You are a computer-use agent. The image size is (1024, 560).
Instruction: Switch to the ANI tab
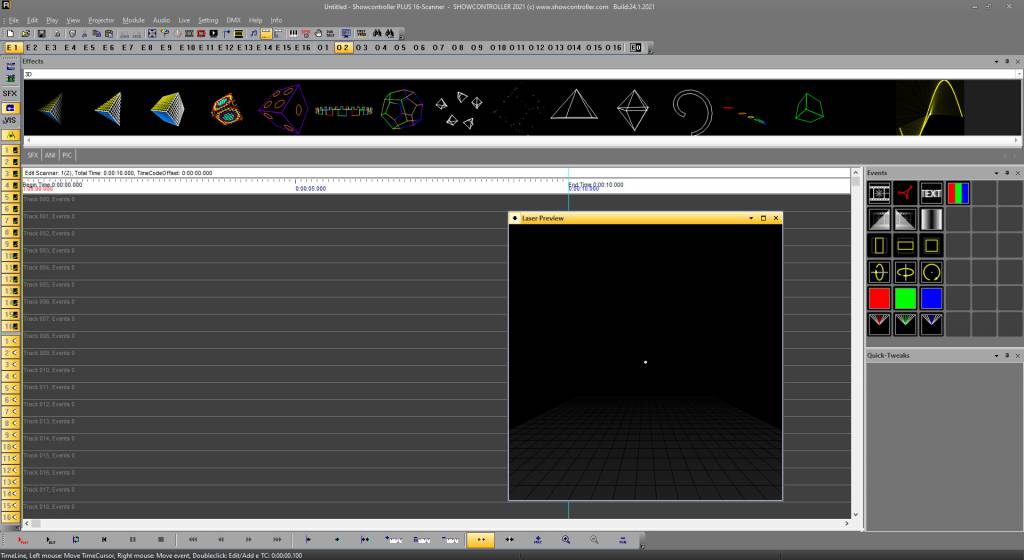pos(50,155)
